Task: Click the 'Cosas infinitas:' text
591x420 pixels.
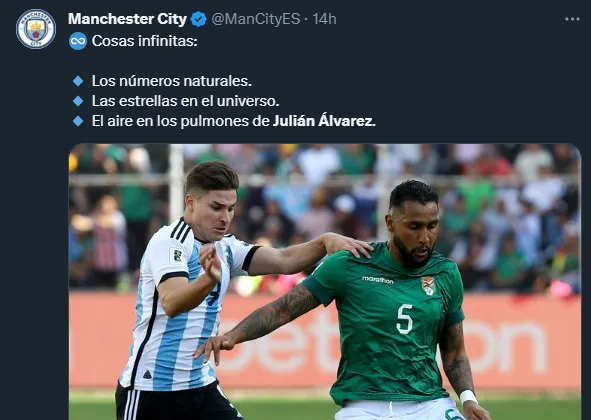Action: coord(144,41)
